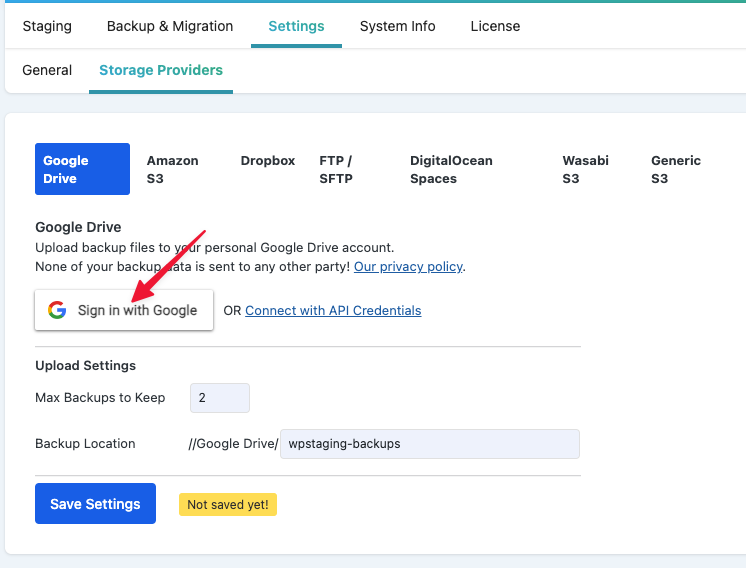Open the Staging tab

(47, 26)
